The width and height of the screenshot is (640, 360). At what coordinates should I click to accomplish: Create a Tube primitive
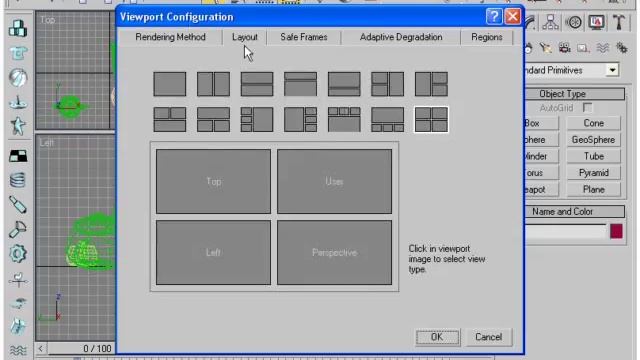(x=593, y=156)
